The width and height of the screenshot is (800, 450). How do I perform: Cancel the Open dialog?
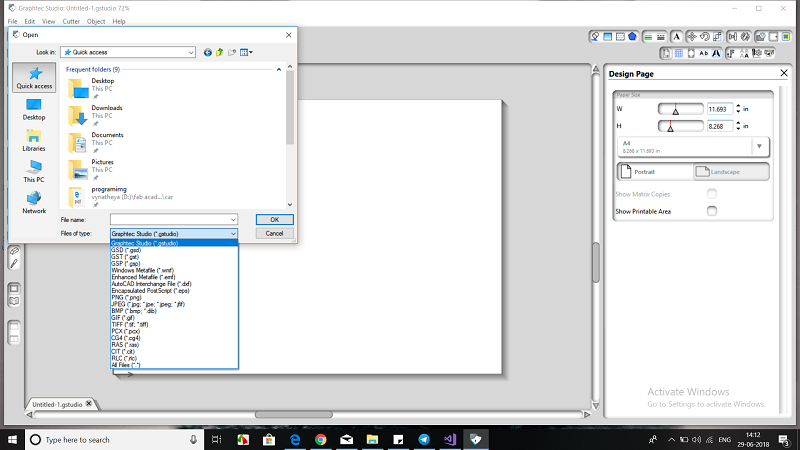[274, 233]
